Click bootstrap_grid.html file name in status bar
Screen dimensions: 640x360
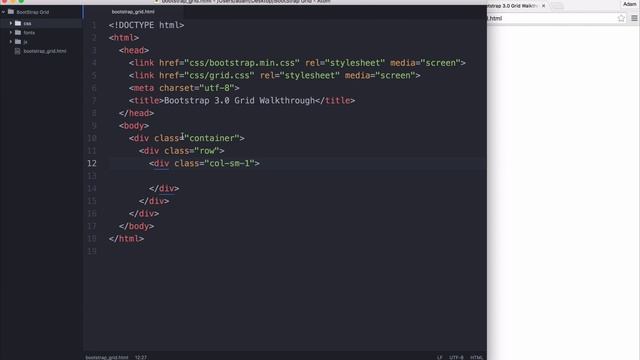(x=107, y=357)
